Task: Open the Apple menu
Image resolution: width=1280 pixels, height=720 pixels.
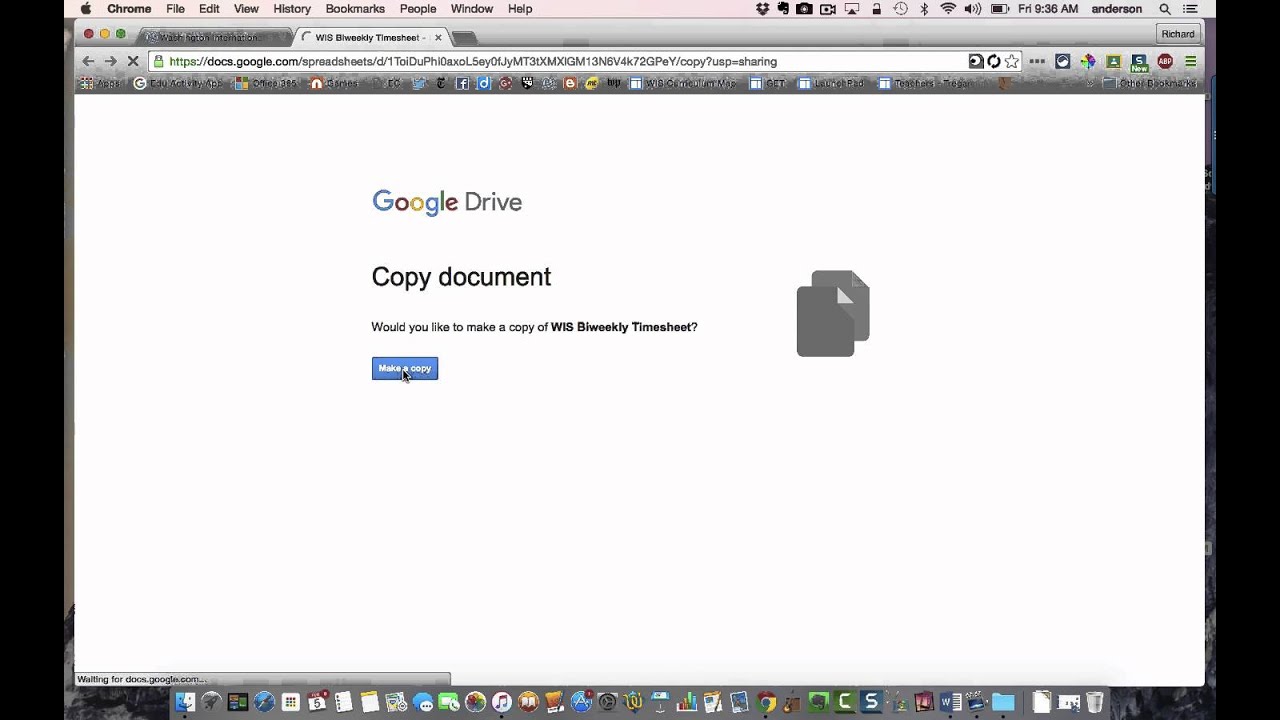Action: coord(86,9)
